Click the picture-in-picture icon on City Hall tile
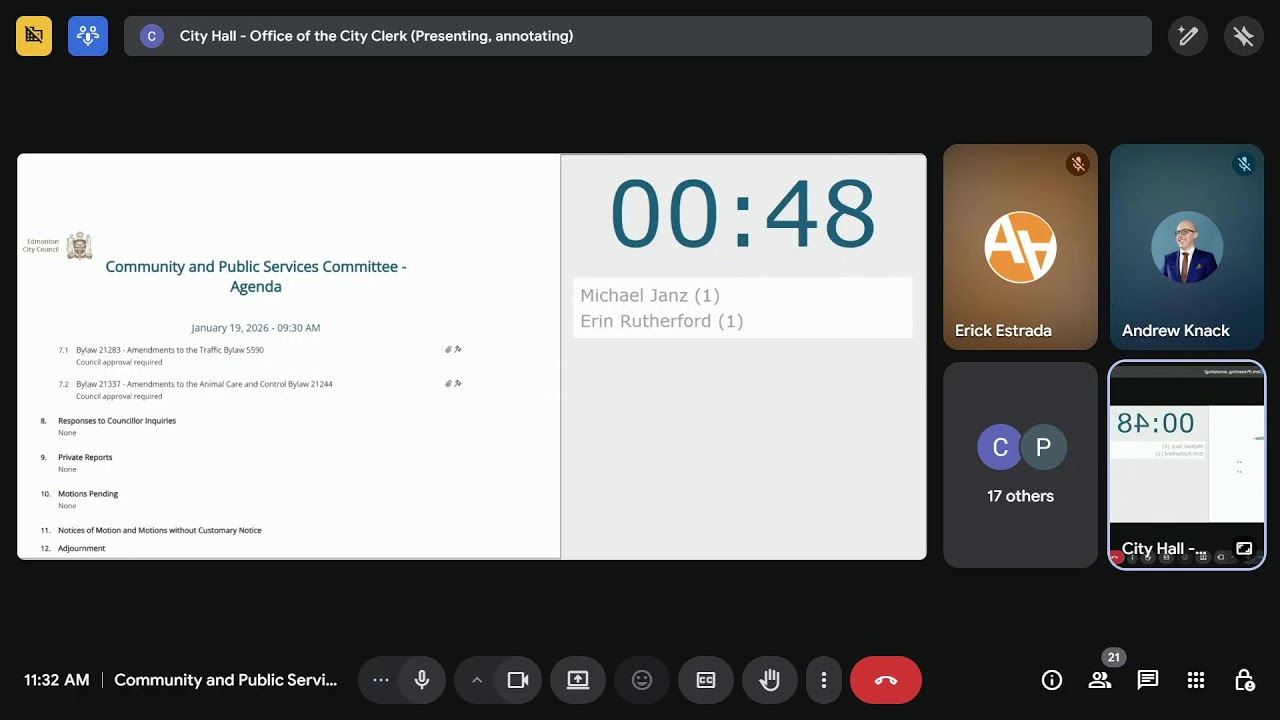Screen dimensions: 1280x720 (x=1244, y=548)
